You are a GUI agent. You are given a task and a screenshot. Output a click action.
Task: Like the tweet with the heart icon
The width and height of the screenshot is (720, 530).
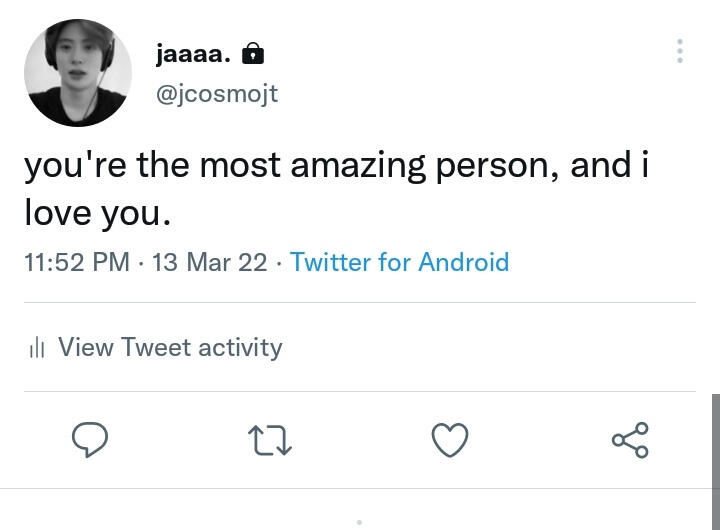450,440
